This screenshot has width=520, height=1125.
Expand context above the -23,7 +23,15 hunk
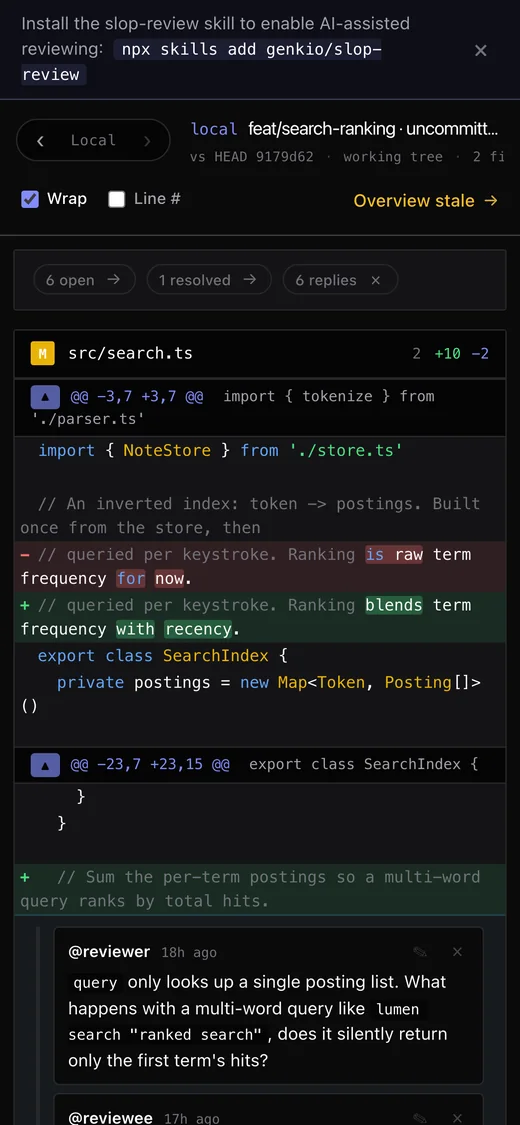point(44,765)
